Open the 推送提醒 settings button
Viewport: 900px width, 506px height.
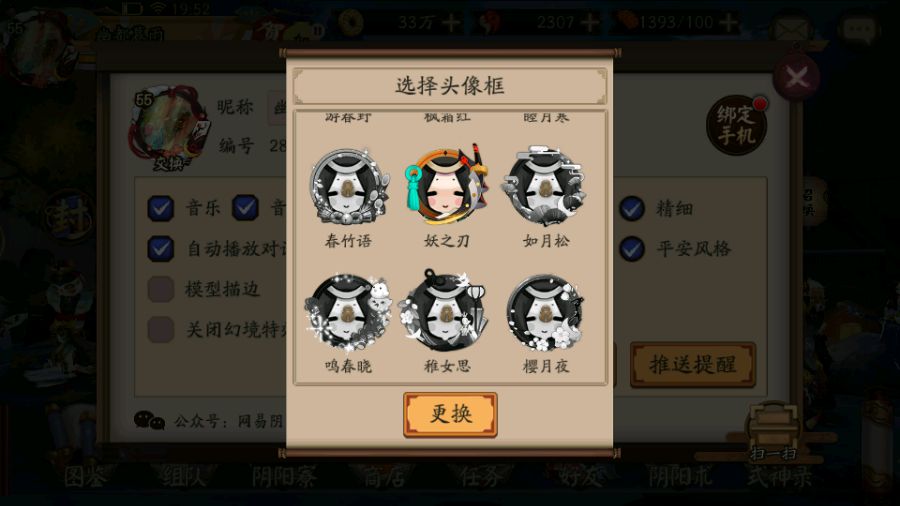[x=693, y=364]
